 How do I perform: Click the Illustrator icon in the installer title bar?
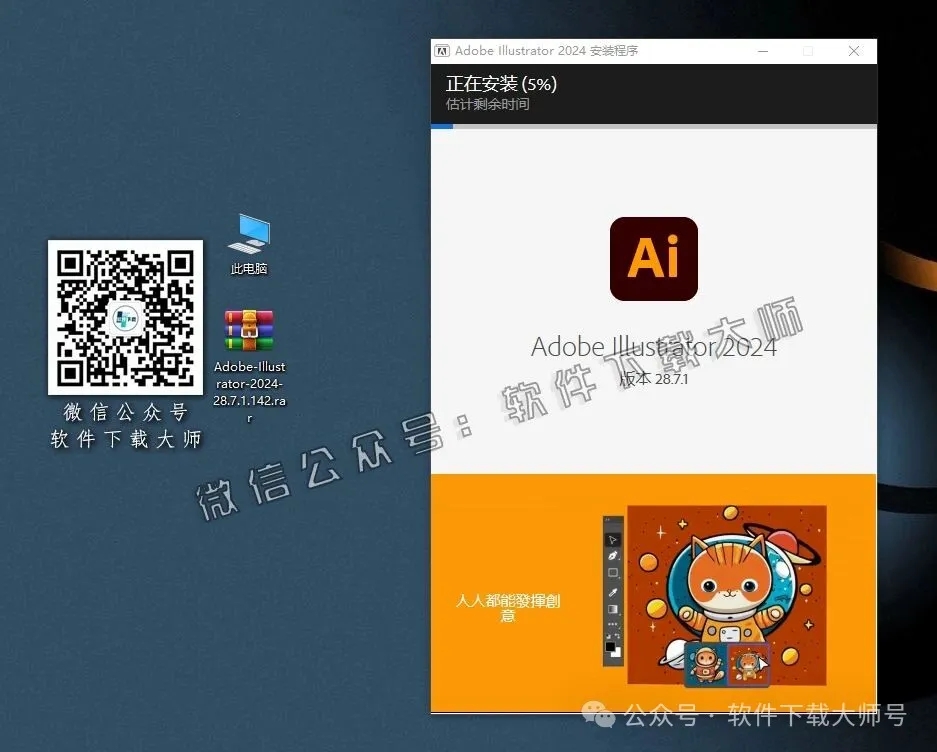pos(440,50)
